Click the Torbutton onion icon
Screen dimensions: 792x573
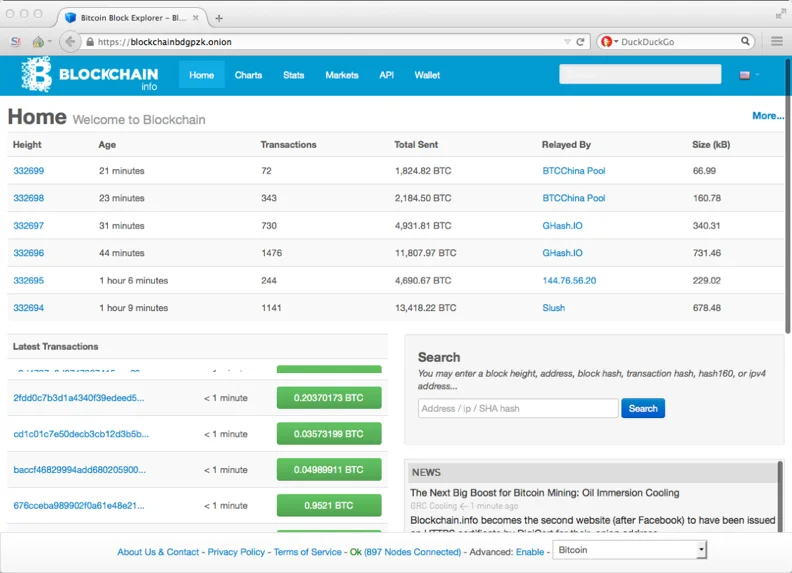pyautogui.click(x=38, y=42)
